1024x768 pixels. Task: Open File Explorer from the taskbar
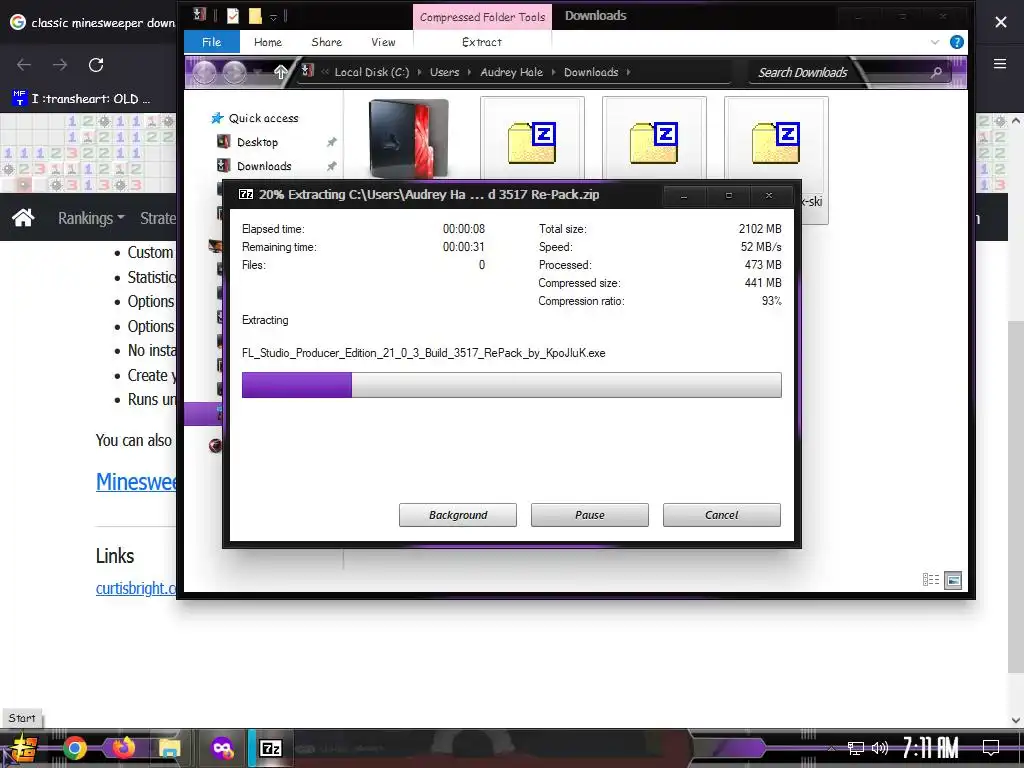(x=169, y=748)
